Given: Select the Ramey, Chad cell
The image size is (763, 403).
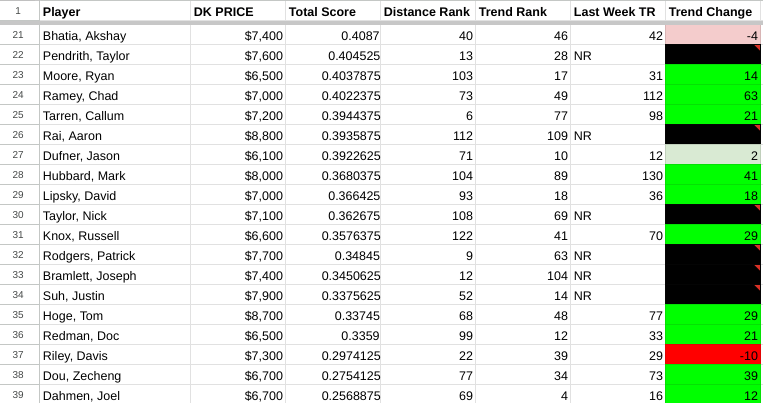Looking at the screenshot, I should (115, 95).
